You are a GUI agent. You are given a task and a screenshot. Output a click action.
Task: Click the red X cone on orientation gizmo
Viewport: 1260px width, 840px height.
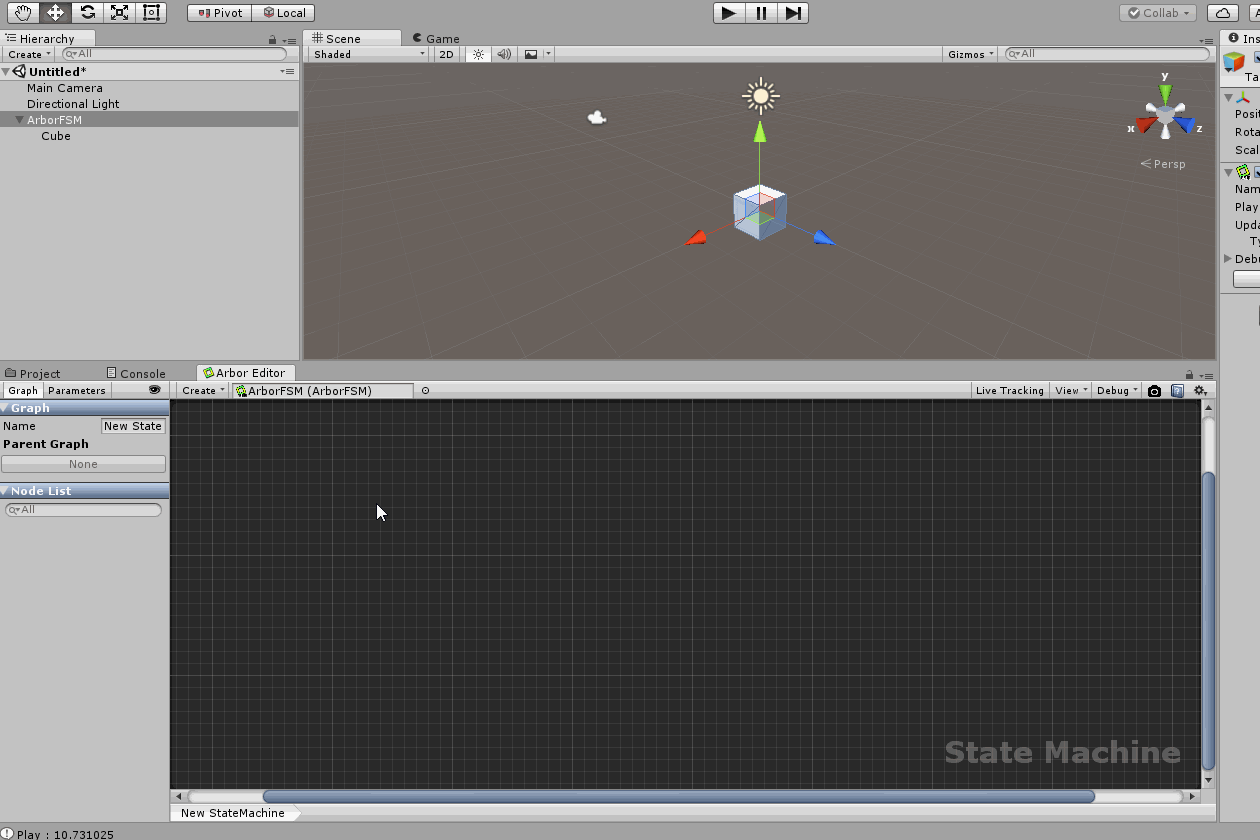(1146, 125)
